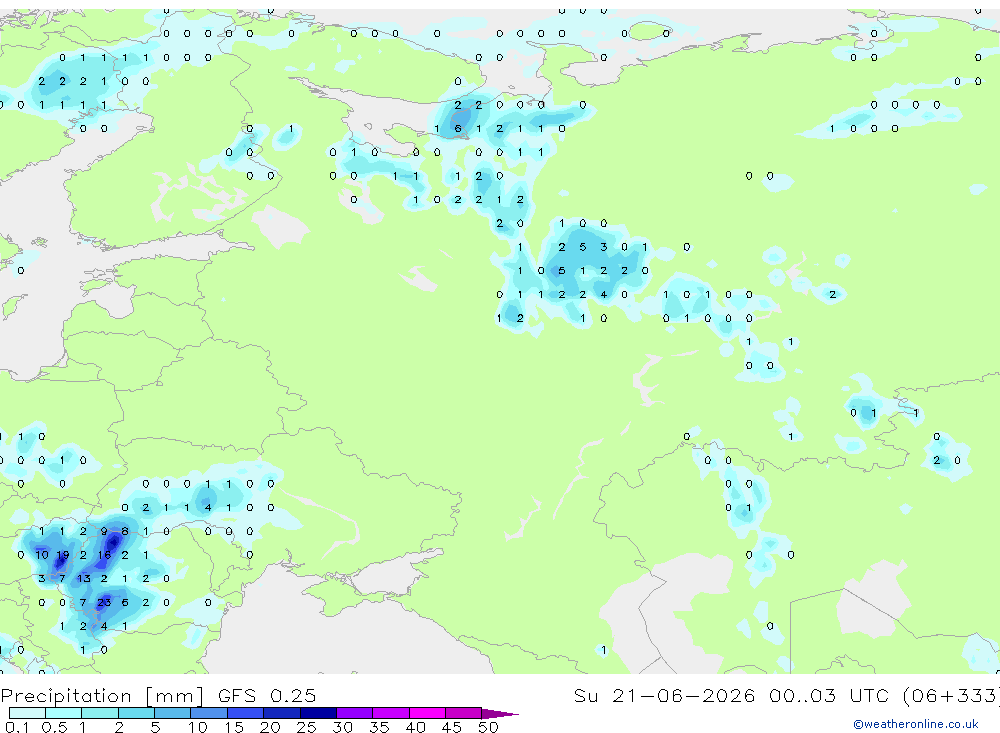Click the 'GFS 0.25' model label
Viewport: 1000px width, 733px height.
pyautogui.click(x=267, y=695)
